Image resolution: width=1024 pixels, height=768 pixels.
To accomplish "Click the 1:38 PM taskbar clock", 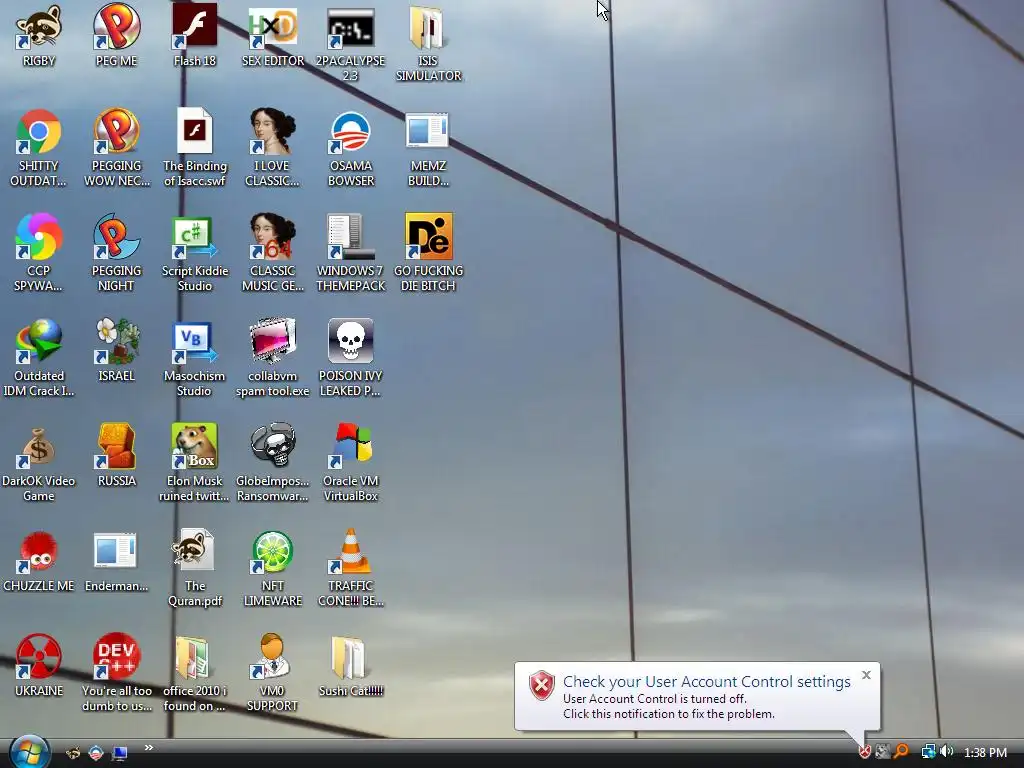I will (985, 752).
